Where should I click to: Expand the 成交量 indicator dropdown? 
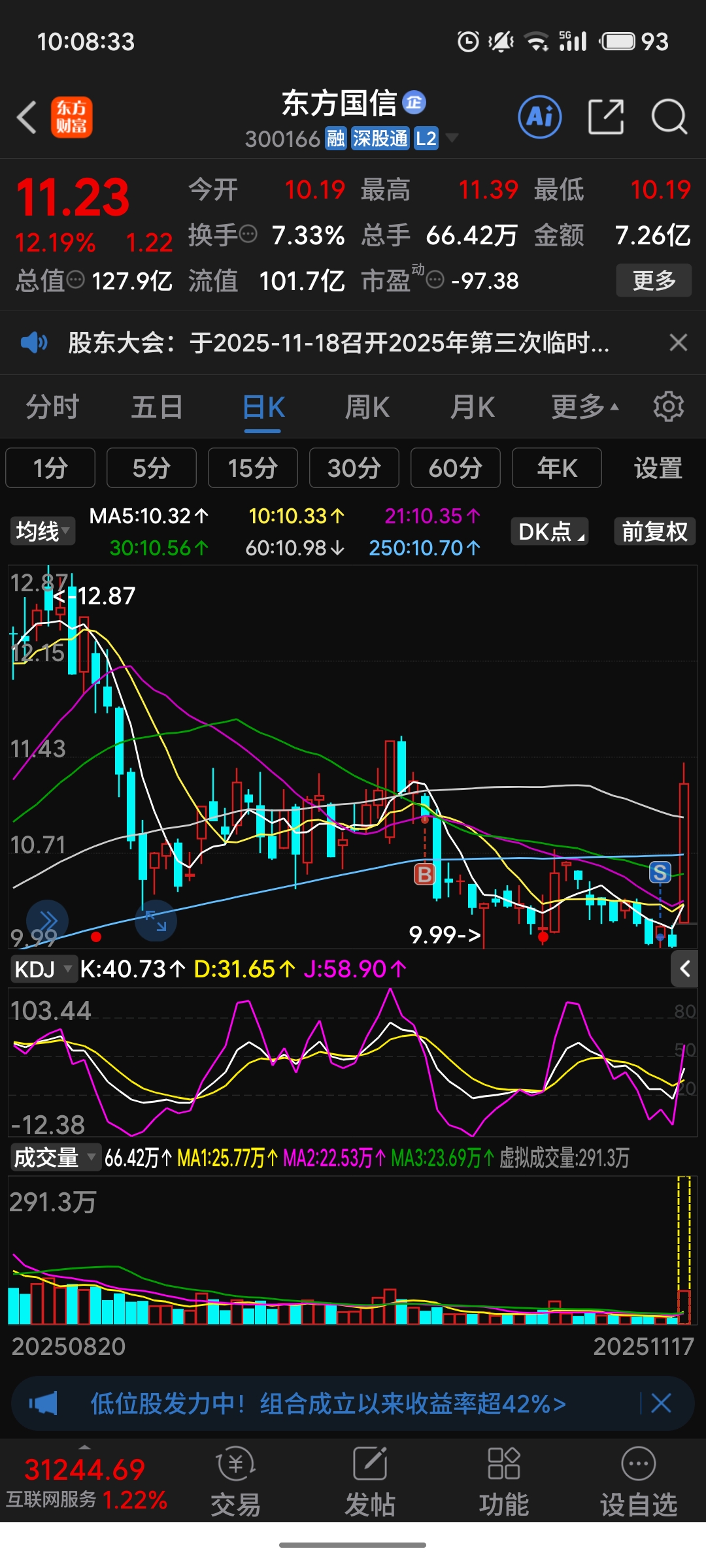[x=56, y=1158]
